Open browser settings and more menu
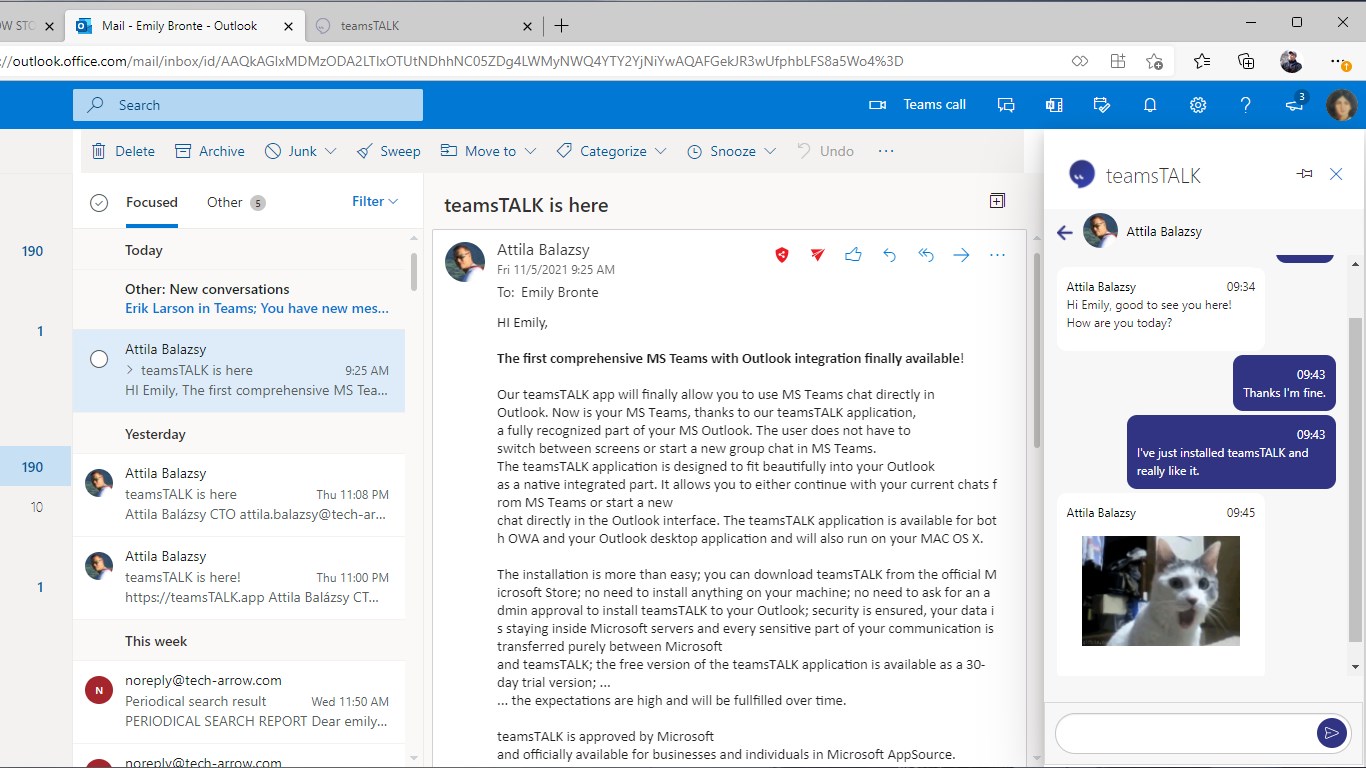Image resolution: width=1366 pixels, height=768 pixels. click(x=1339, y=61)
